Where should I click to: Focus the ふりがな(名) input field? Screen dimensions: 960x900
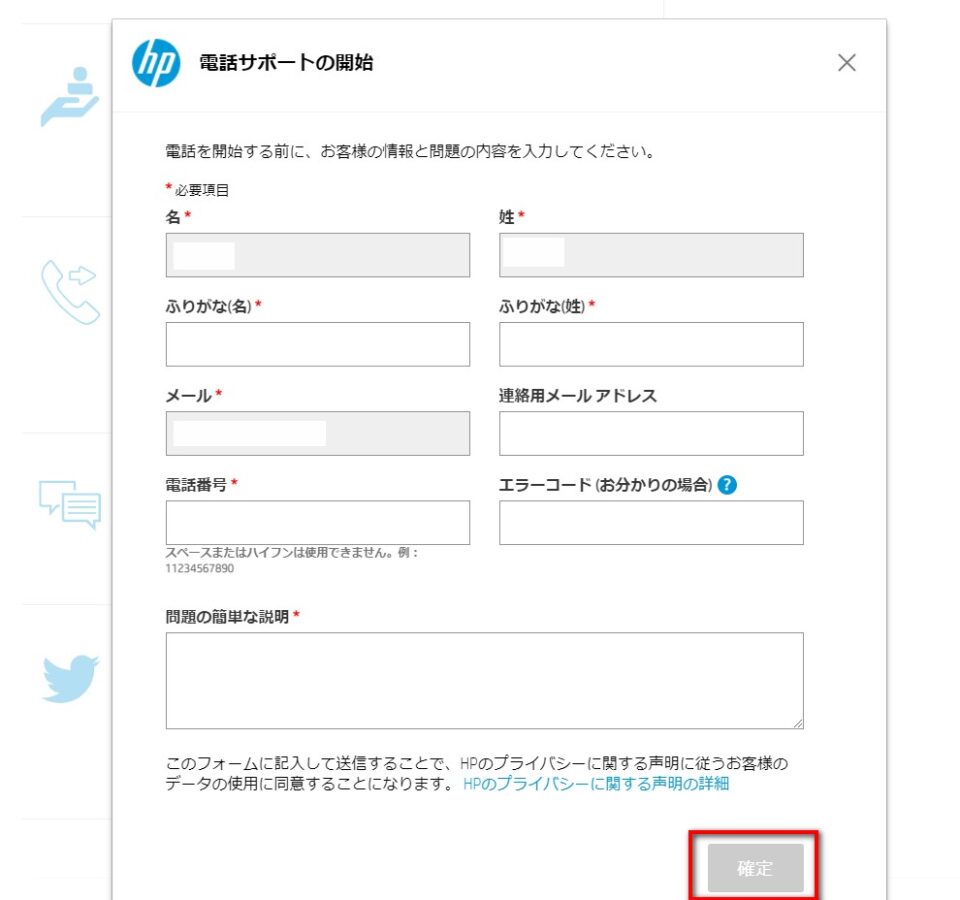point(318,344)
